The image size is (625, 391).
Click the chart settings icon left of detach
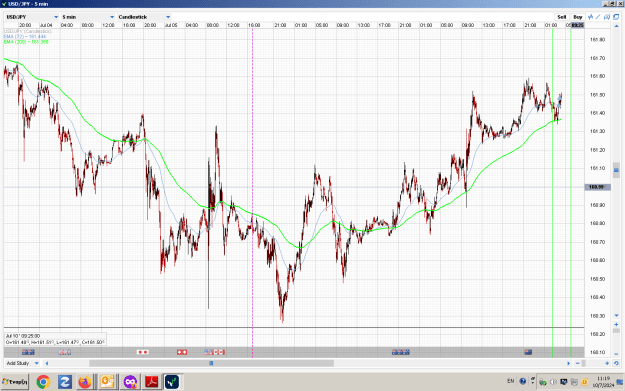coord(607,17)
